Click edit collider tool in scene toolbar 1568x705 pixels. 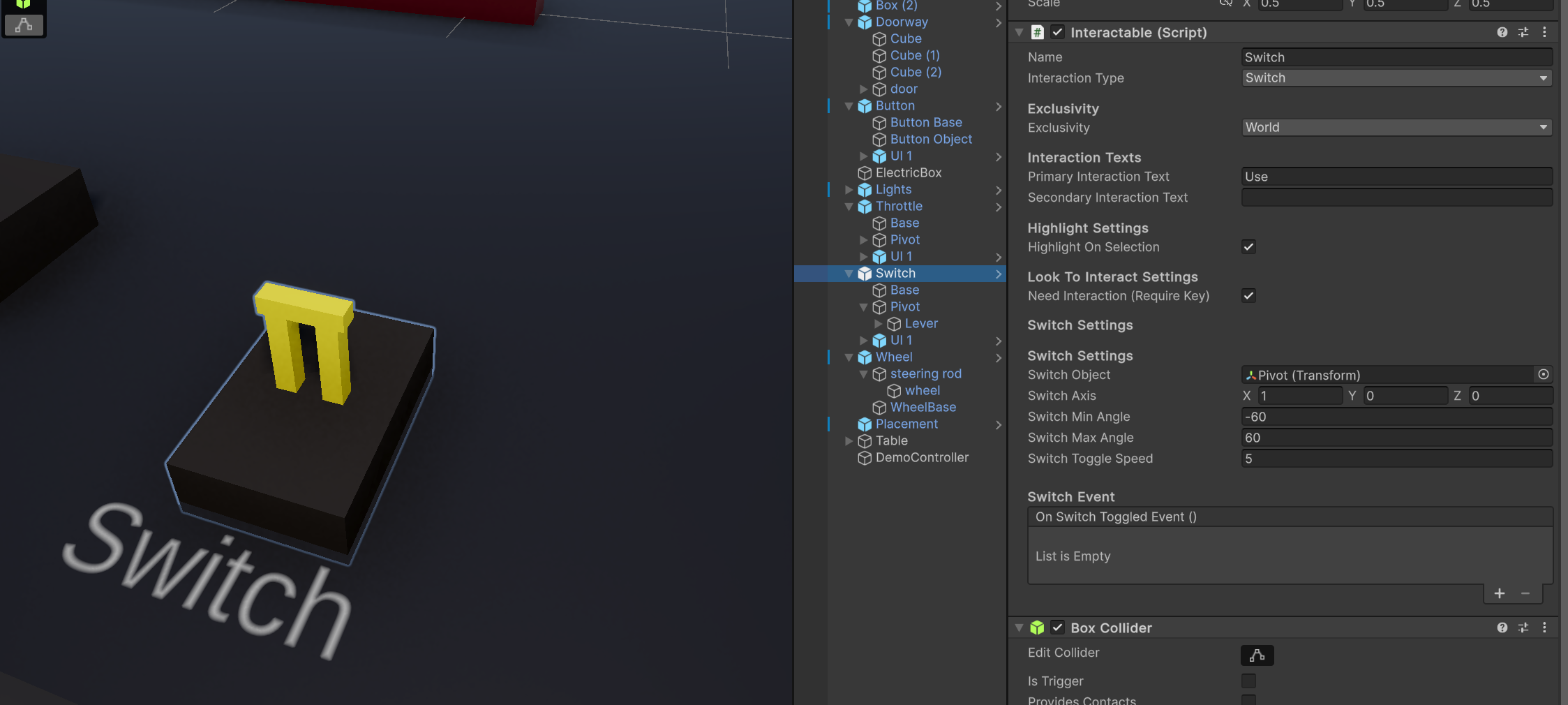pyautogui.click(x=24, y=26)
